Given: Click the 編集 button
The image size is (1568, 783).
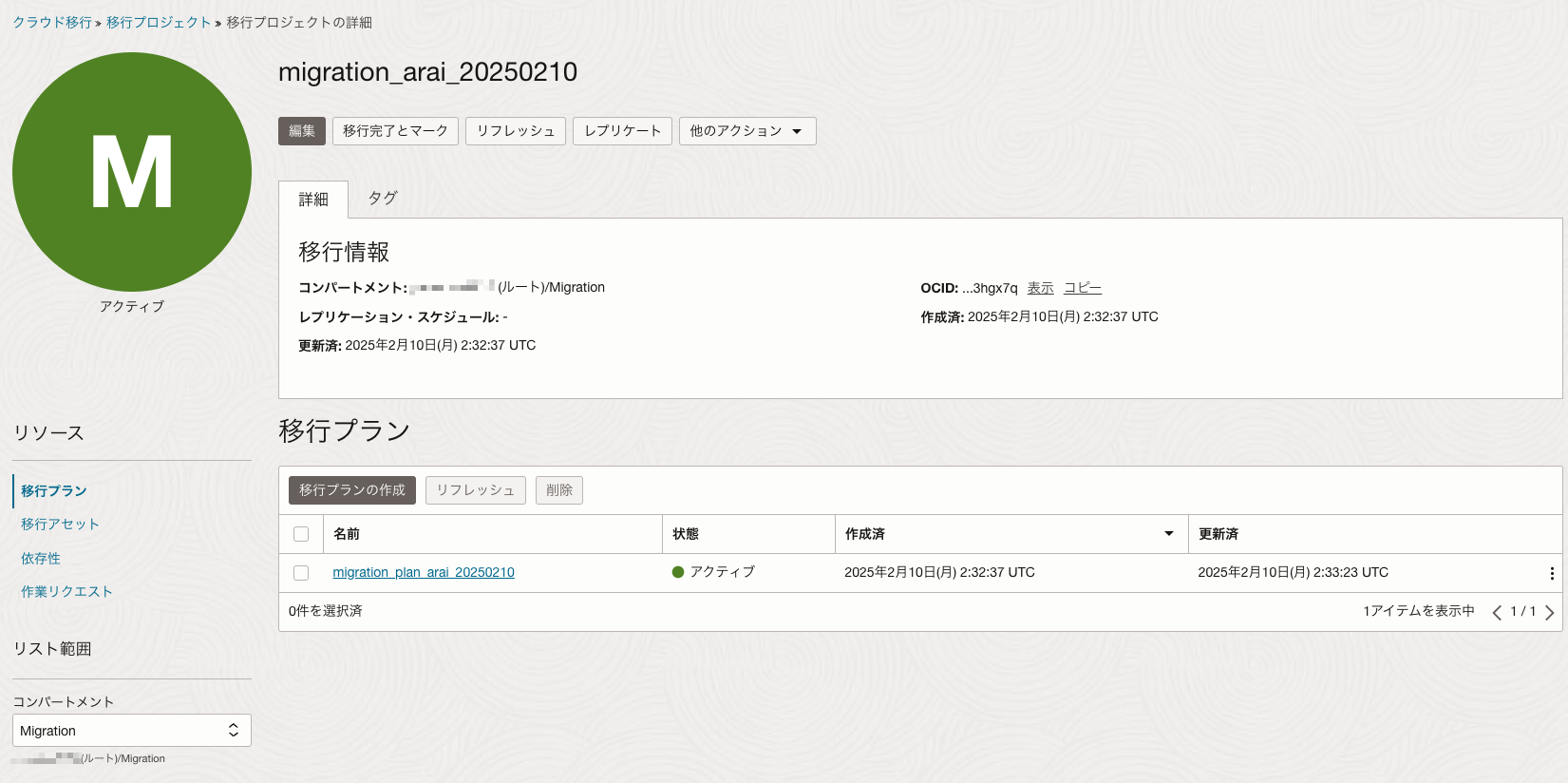Looking at the screenshot, I should 302,131.
